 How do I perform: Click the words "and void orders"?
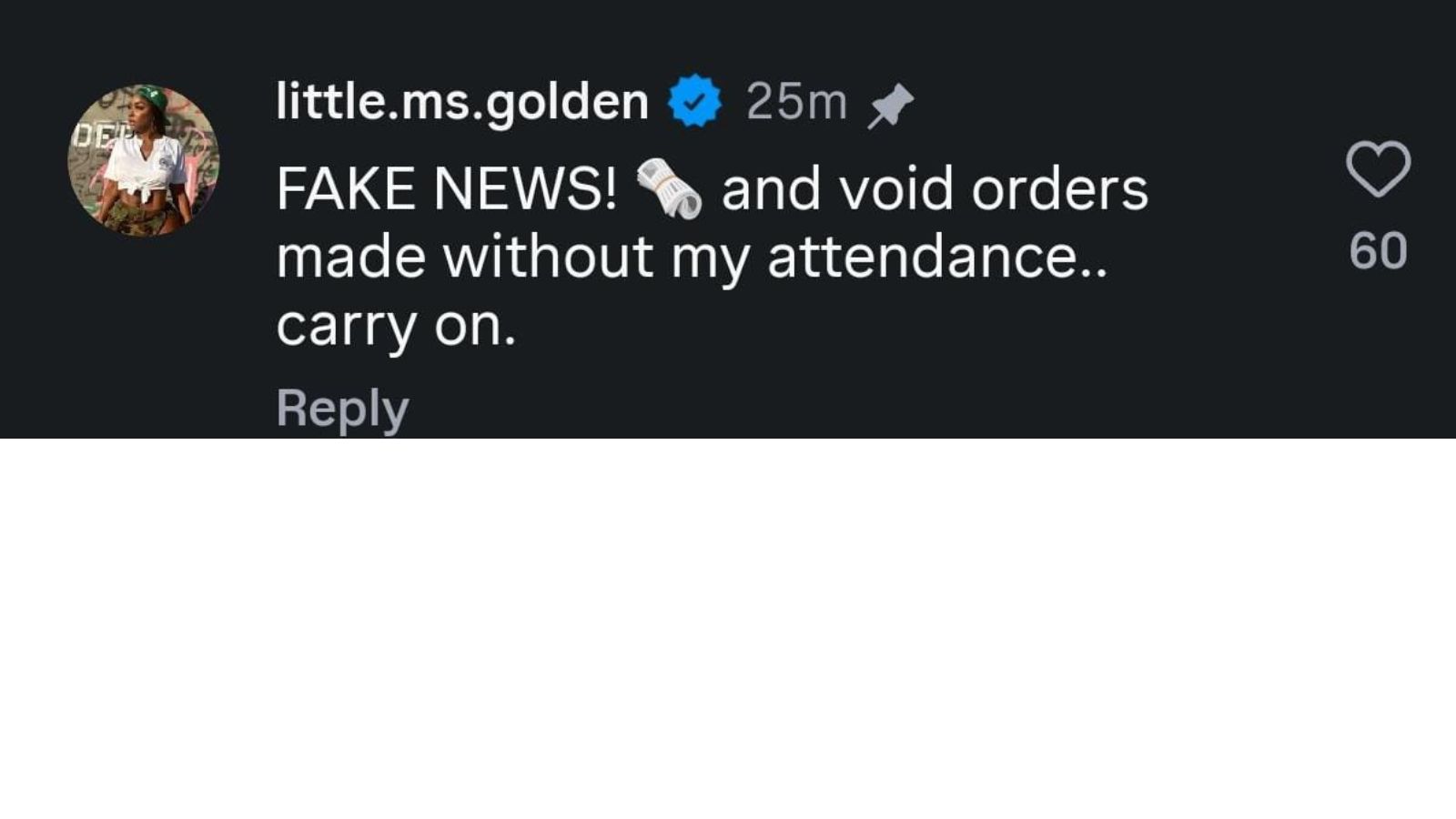tap(935, 188)
